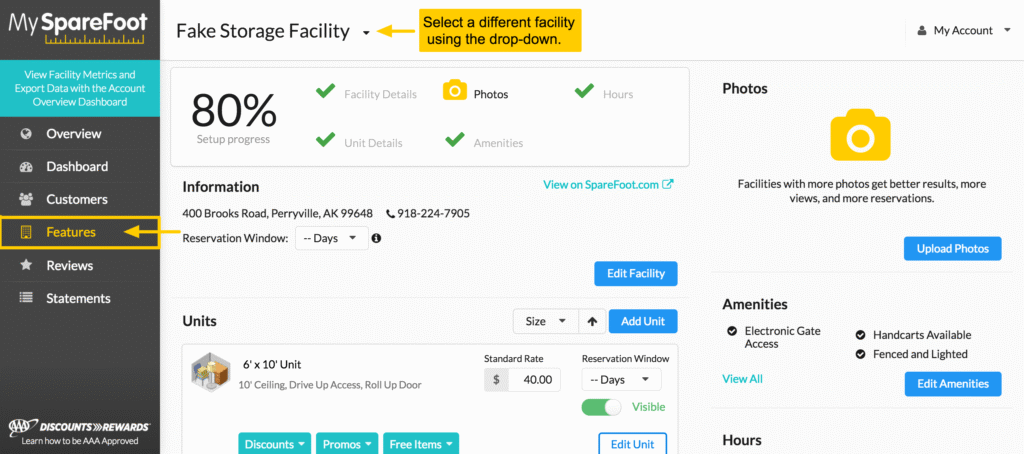The width and height of the screenshot is (1024, 454).
Task: Click the sort direction arrow button
Action: pos(592,321)
